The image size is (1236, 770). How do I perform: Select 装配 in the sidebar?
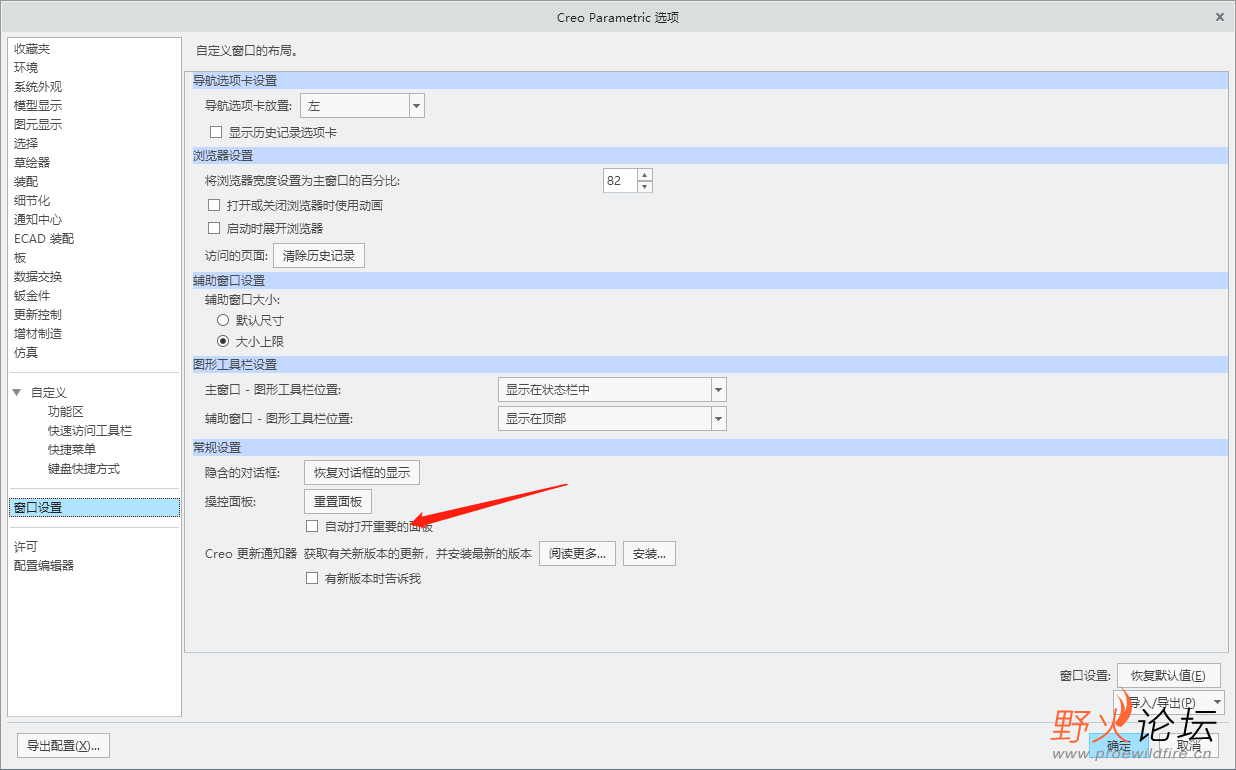point(26,182)
